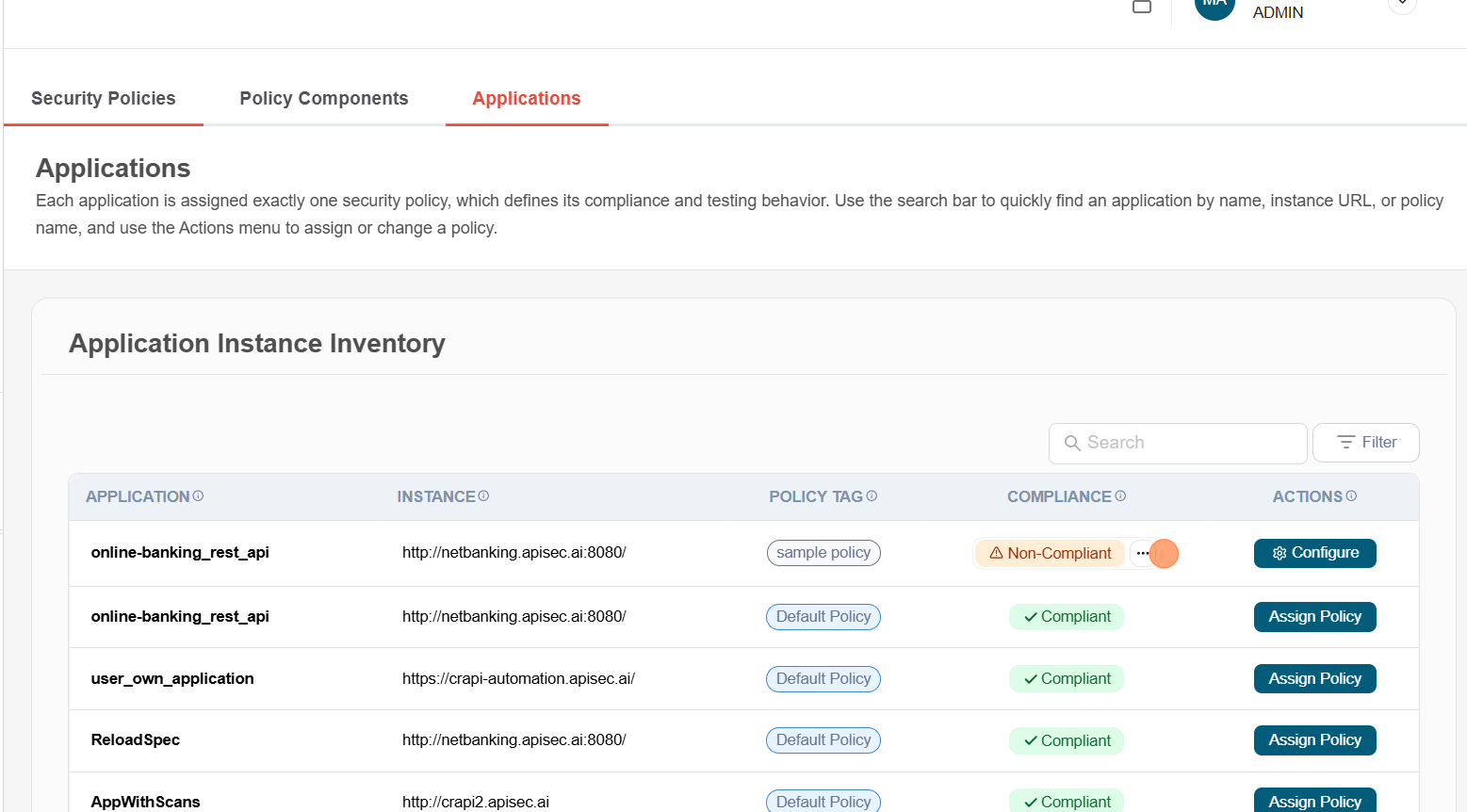Click the crapi-automation.apisec.ai instance URL
This screenshot has height=812, width=1467.
point(518,679)
